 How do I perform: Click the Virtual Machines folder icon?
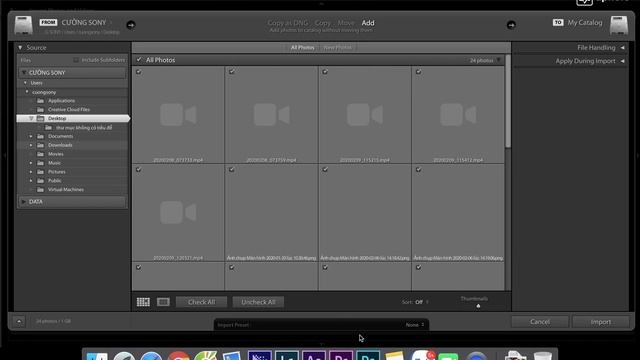click(x=40, y=189)
